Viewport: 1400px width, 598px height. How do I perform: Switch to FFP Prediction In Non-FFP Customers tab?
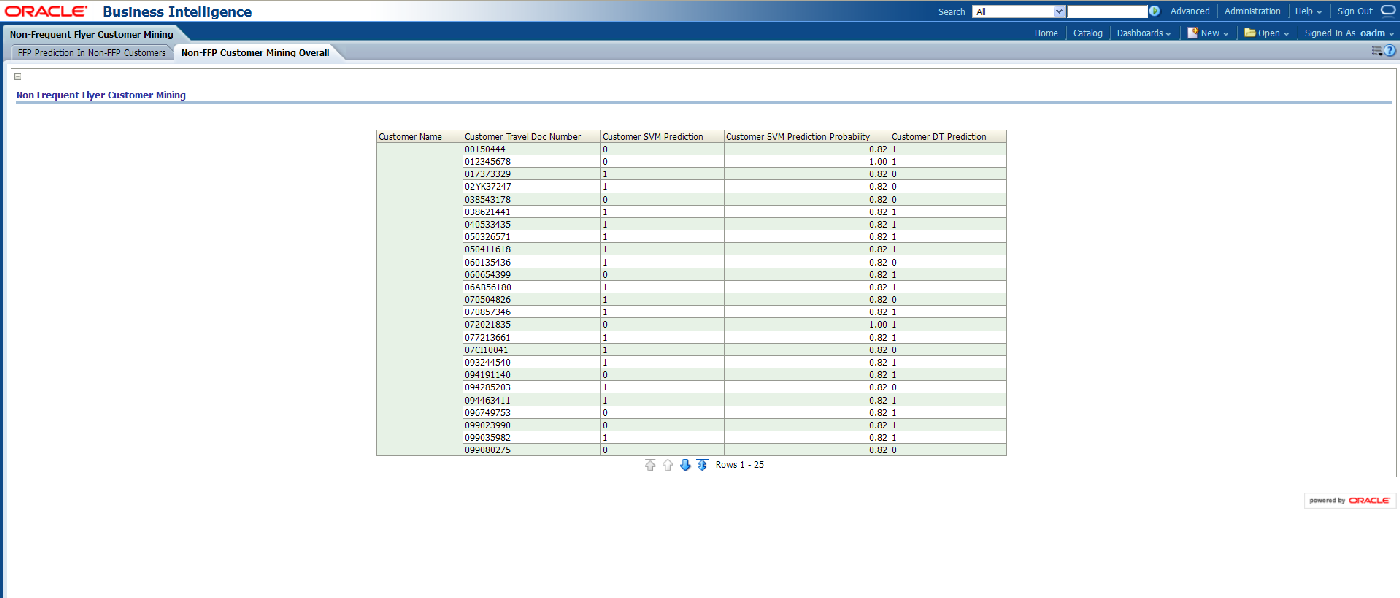[x=91, y=52]
